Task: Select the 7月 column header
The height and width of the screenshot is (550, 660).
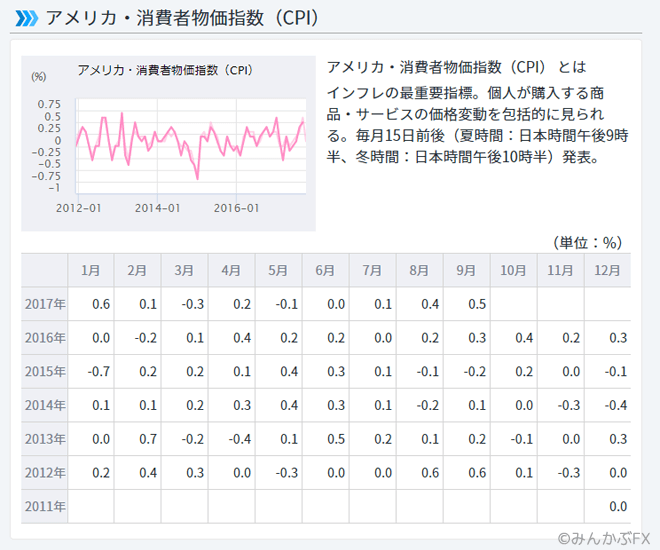Action: (373, 270)
